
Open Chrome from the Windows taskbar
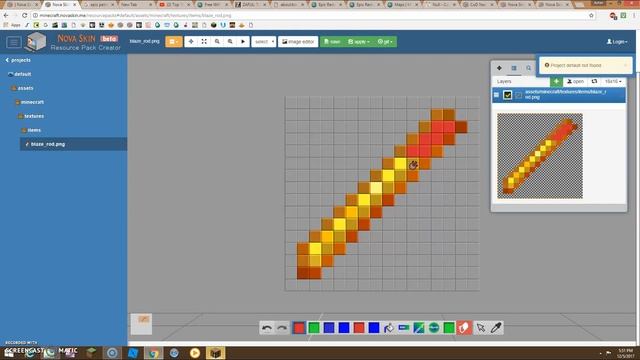point(153,353)
